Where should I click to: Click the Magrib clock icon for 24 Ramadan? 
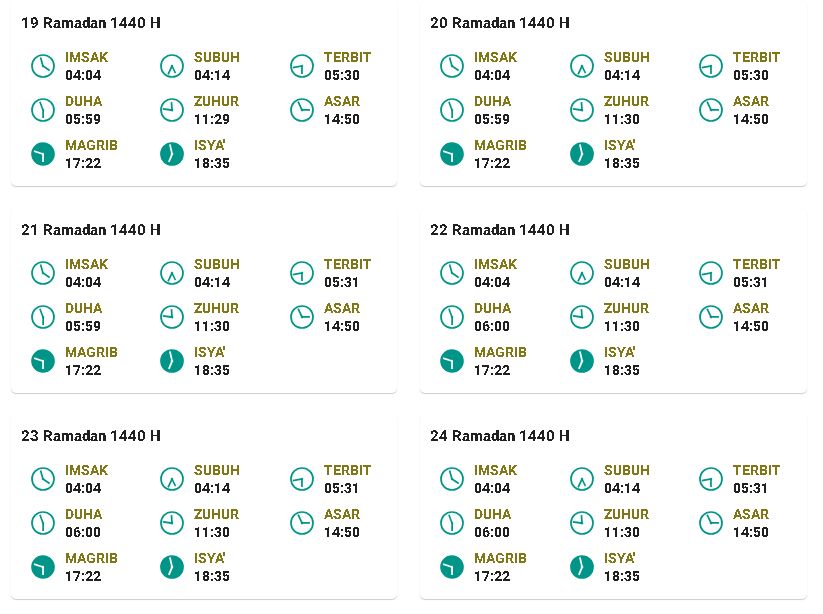click(x=452, y=567)
